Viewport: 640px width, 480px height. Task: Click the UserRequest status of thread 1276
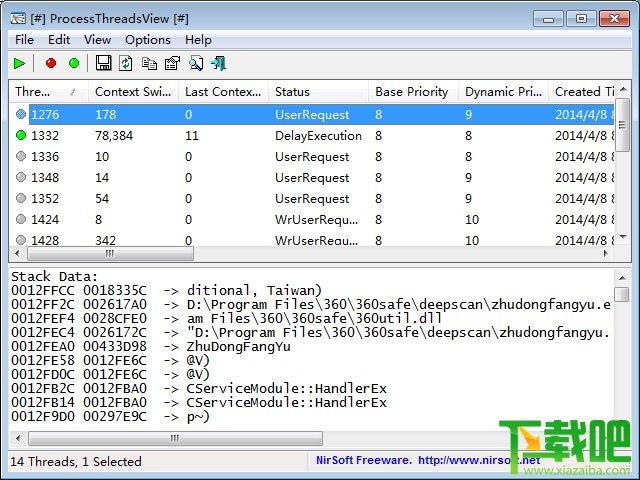click(x=312, y=115)
